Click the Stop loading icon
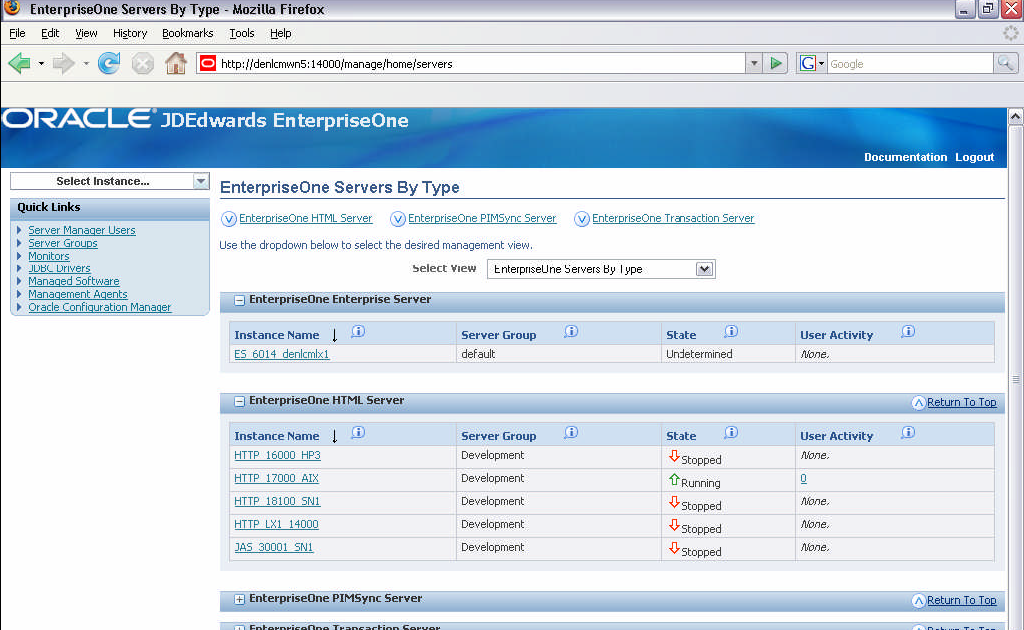The image size is (1024, 630). click(142, 62)
